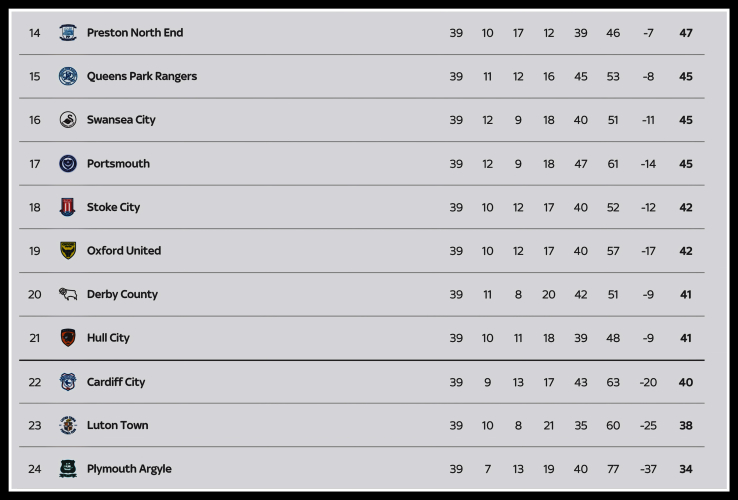Viewport: 738px width, 500px height.
Task: Click Luton Town's 38 points value
Action: (686, 425)
